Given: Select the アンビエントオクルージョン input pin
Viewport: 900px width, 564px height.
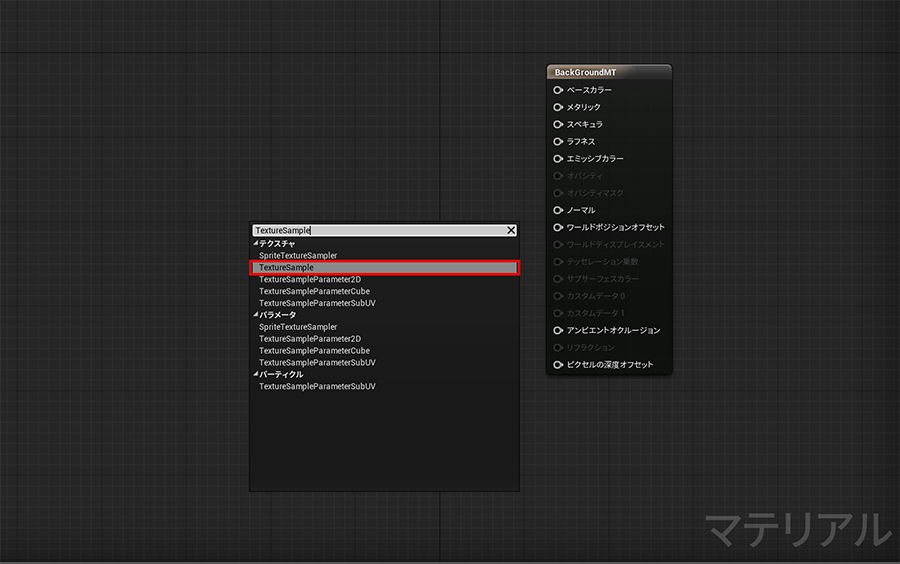Looking at the screenshot, I should click(559, 330).
